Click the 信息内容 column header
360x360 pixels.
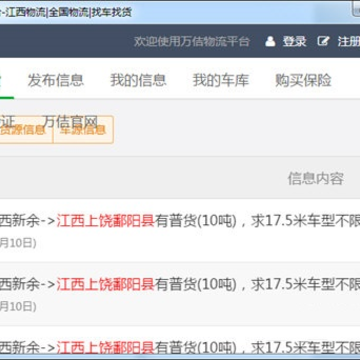(x=315, y=179)
